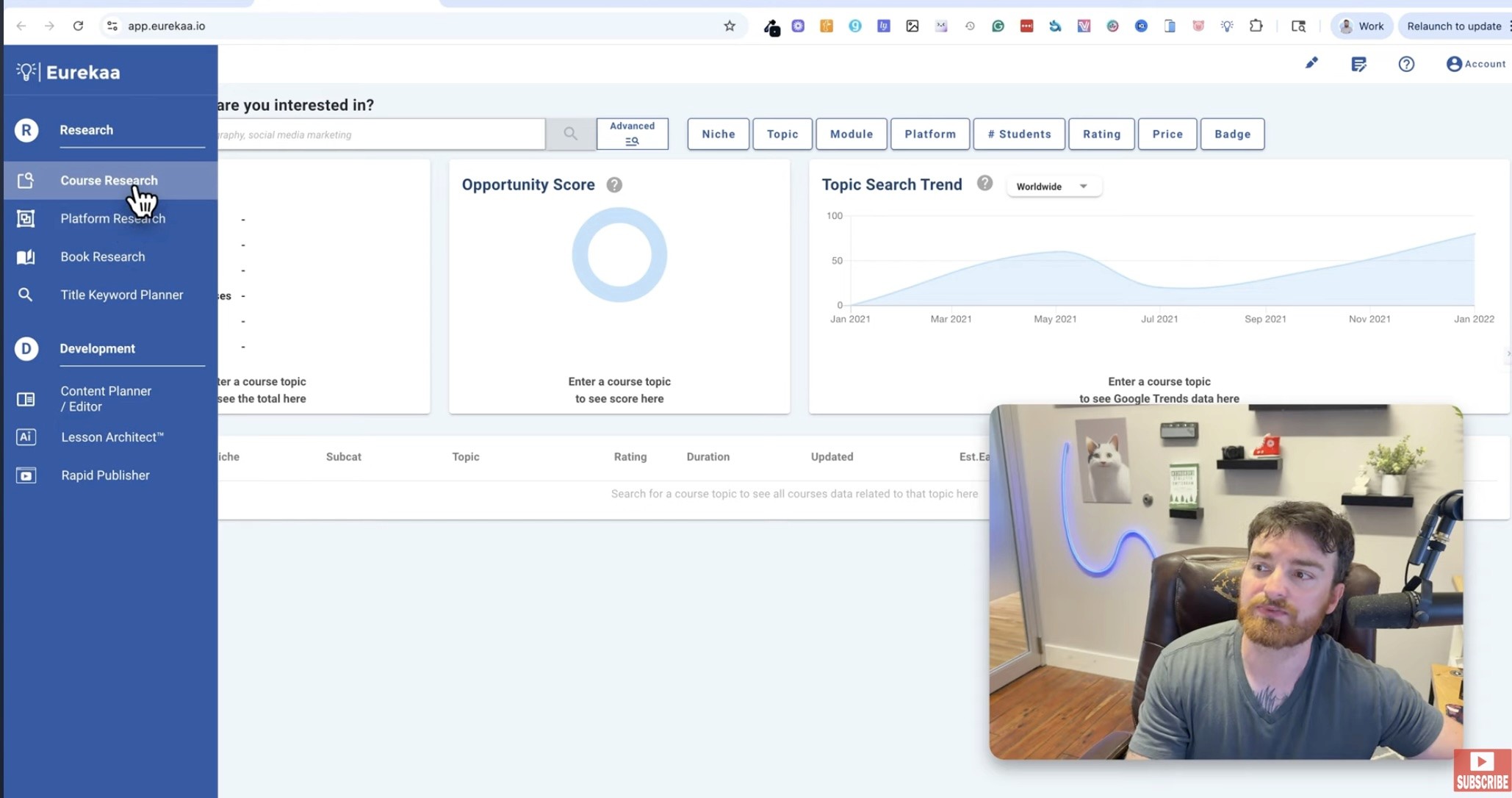Screen dimensions: 1512x798
Task: Expand the Worldwide region dropdown
Action: pyautogui.click(x=1053, y=187)
